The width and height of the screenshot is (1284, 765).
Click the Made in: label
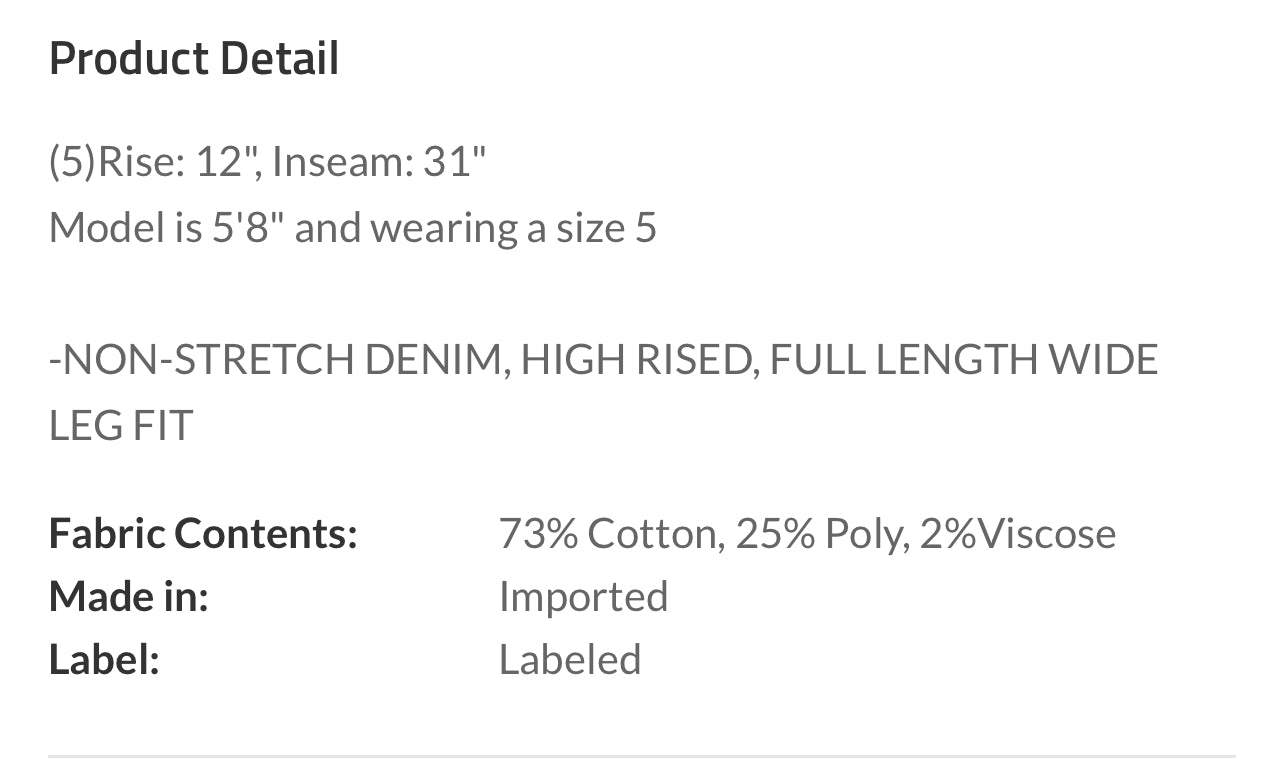pos(129,597)
